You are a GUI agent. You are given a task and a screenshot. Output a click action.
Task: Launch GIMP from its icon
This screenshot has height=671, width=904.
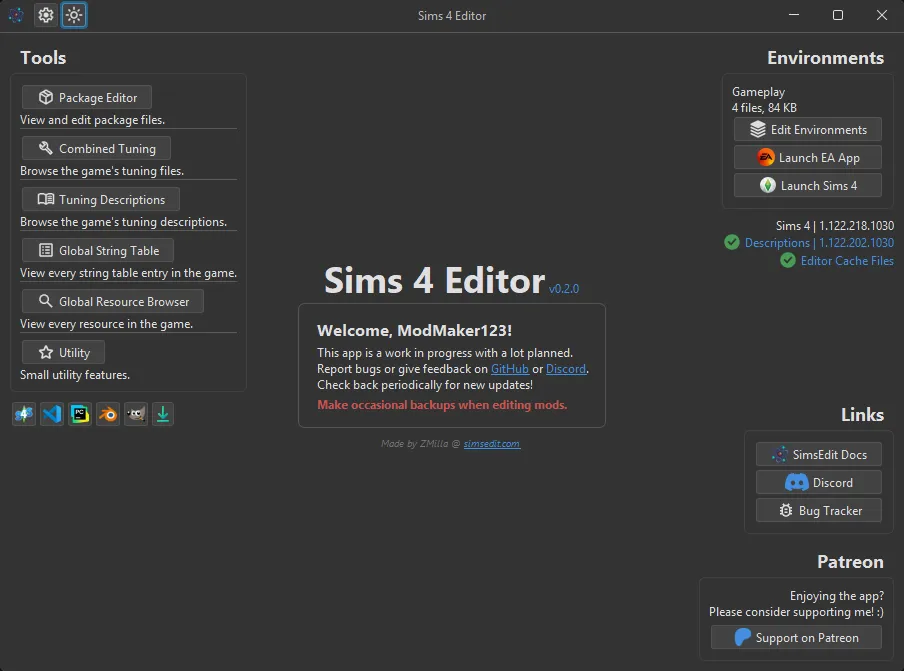pos(135,414)
